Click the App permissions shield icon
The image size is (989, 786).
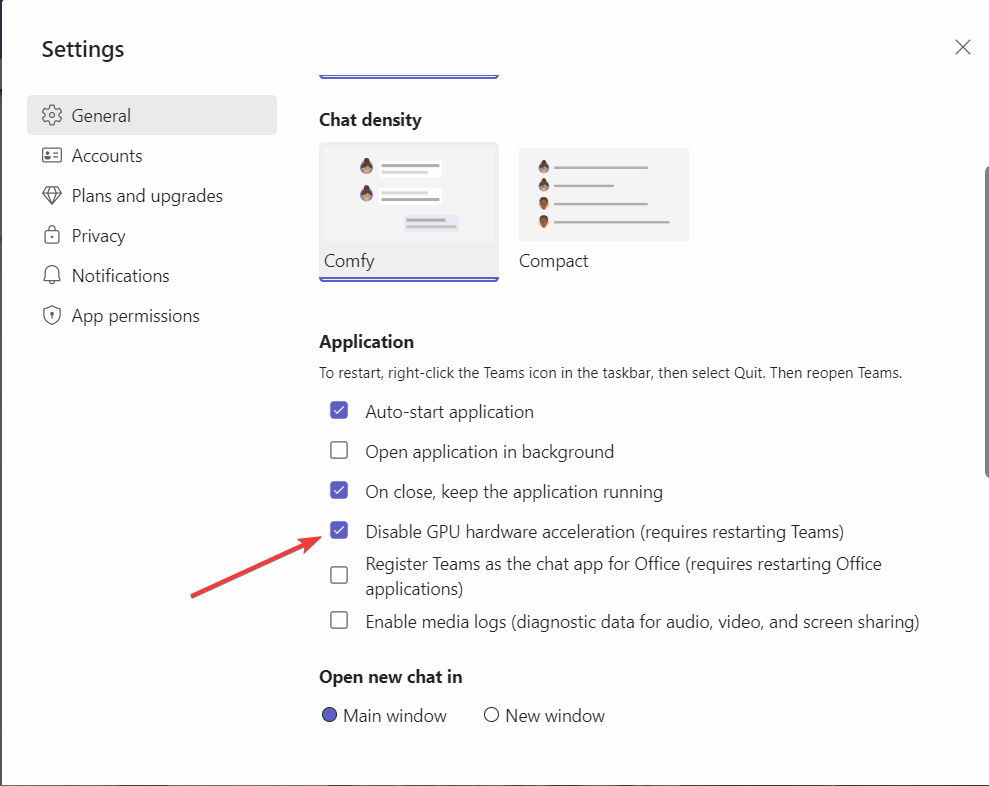[52, 315]
